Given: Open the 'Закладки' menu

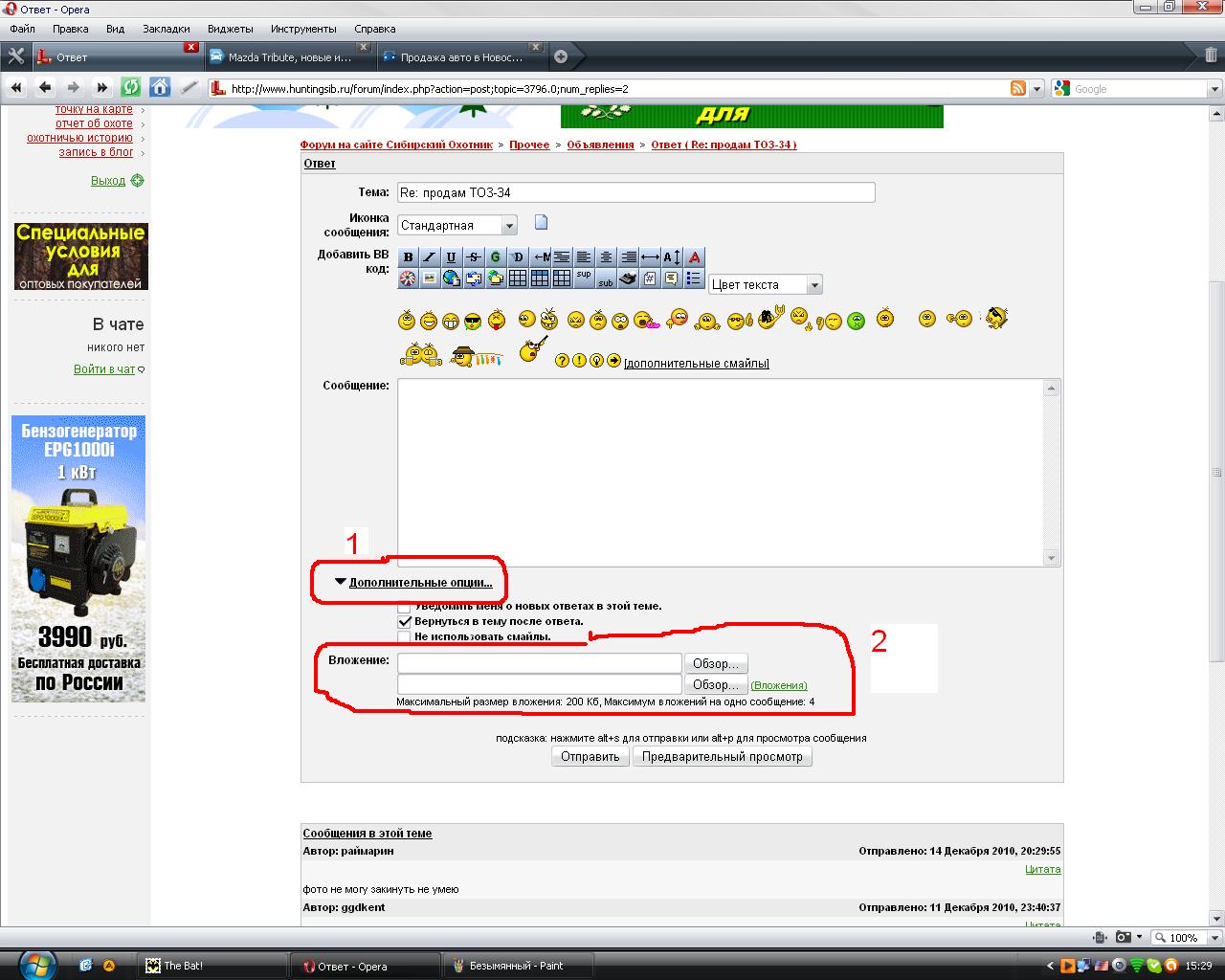Looking at the screenshot, I should coord(166,29).
